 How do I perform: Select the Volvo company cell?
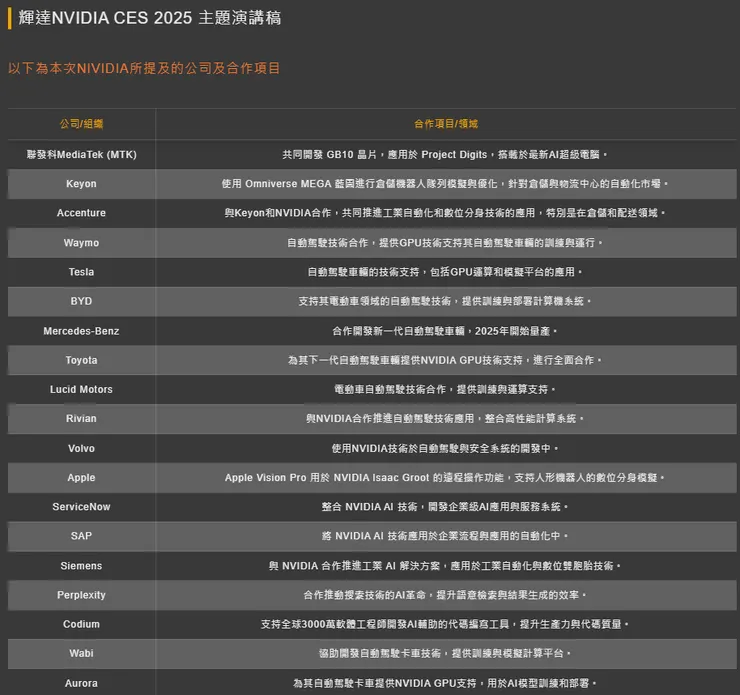(81, 448)
